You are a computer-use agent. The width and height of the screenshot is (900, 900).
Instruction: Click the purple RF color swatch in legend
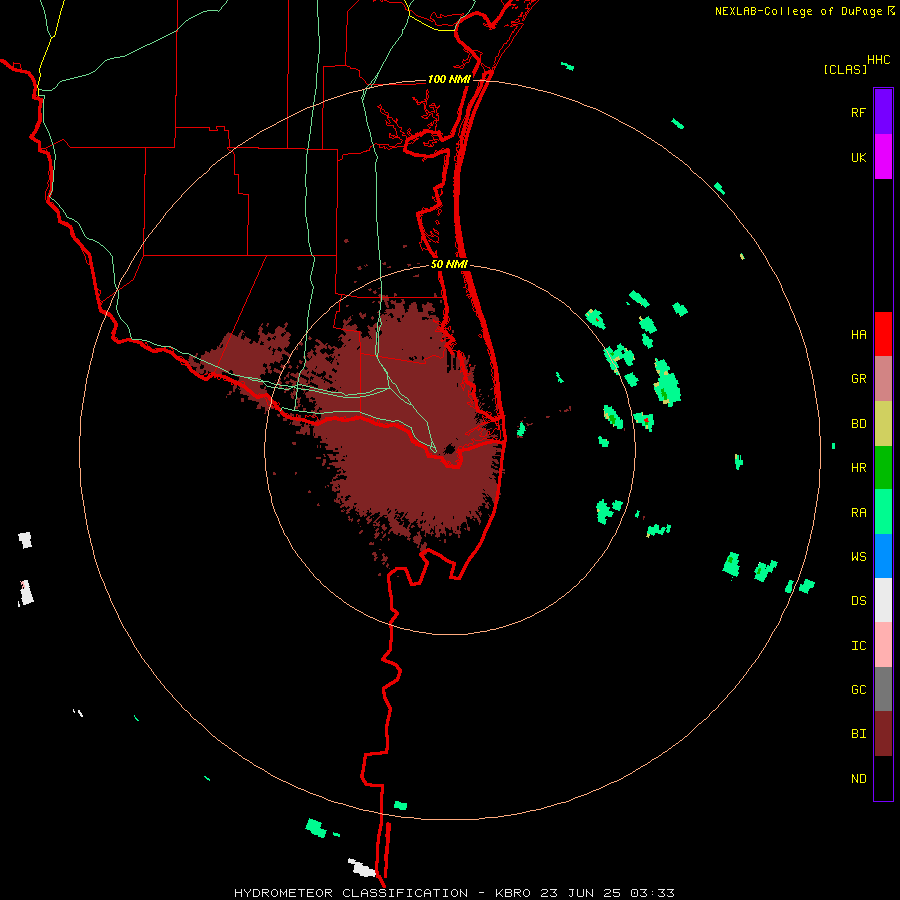tap(883, 112)
